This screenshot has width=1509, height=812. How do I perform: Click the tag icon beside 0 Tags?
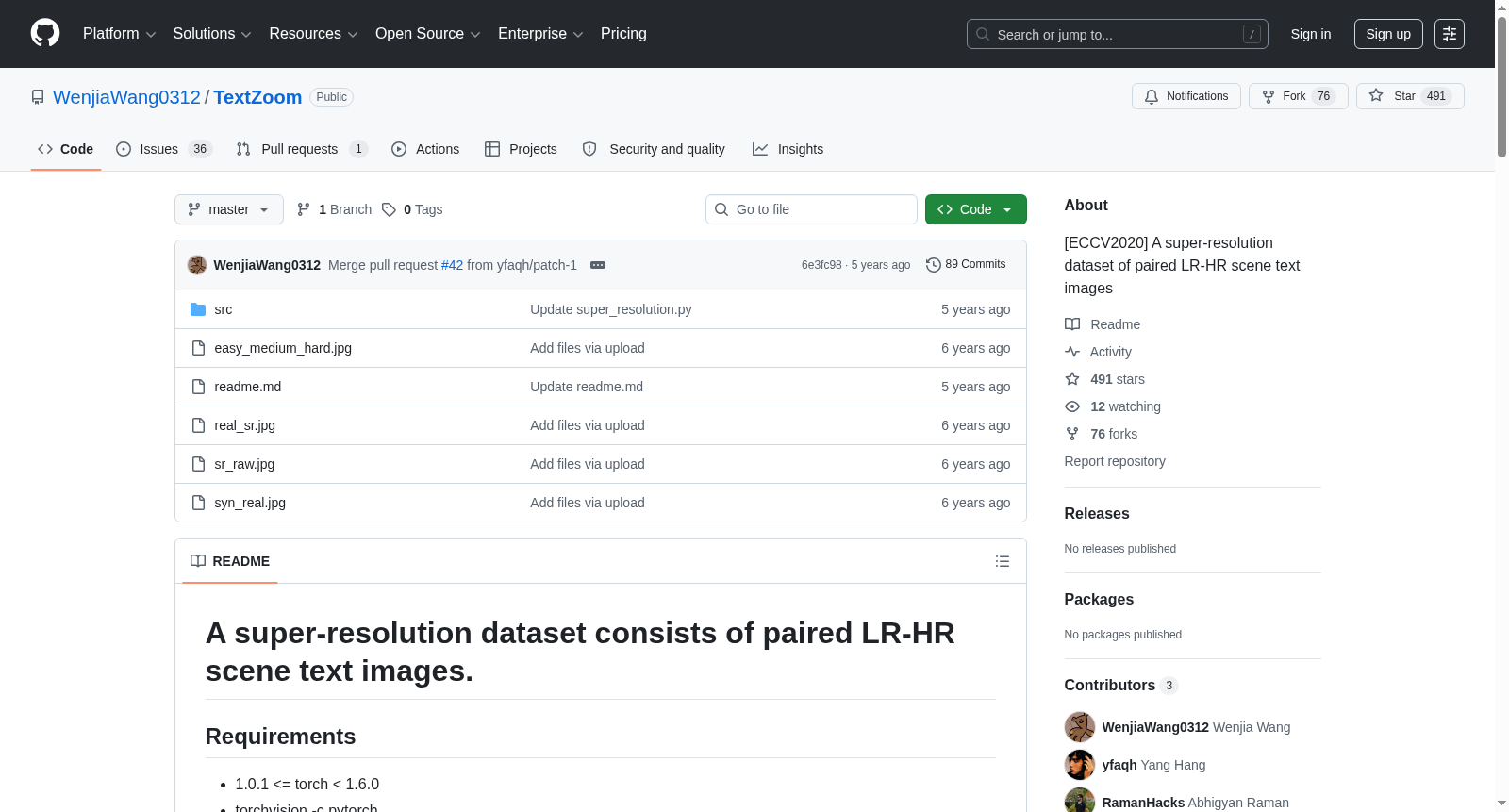(x=389, y=209)
